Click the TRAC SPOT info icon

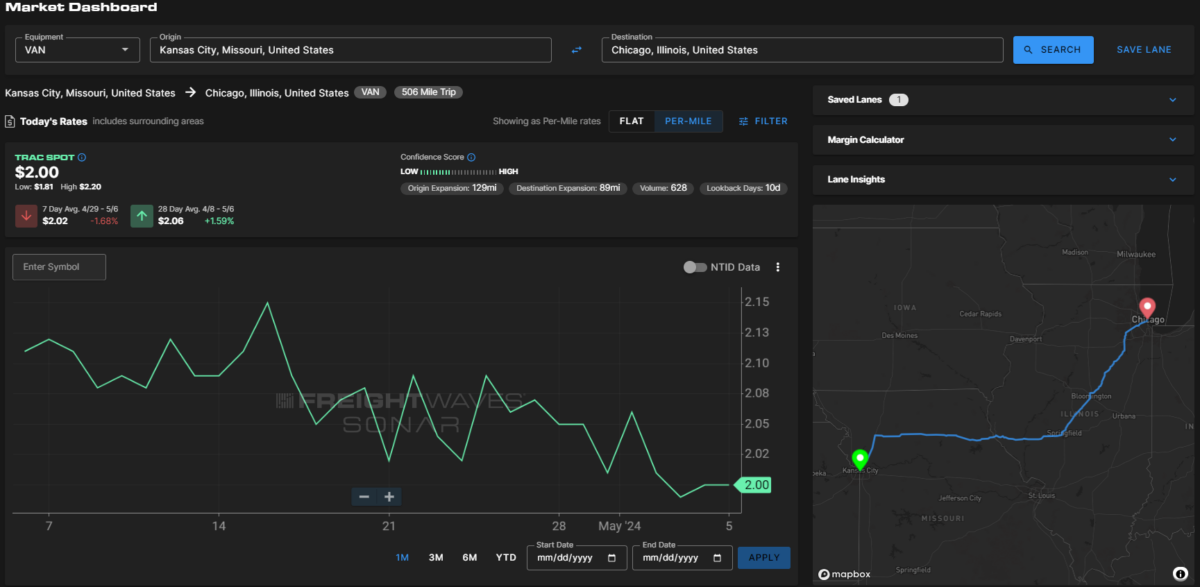pos(82,157)
